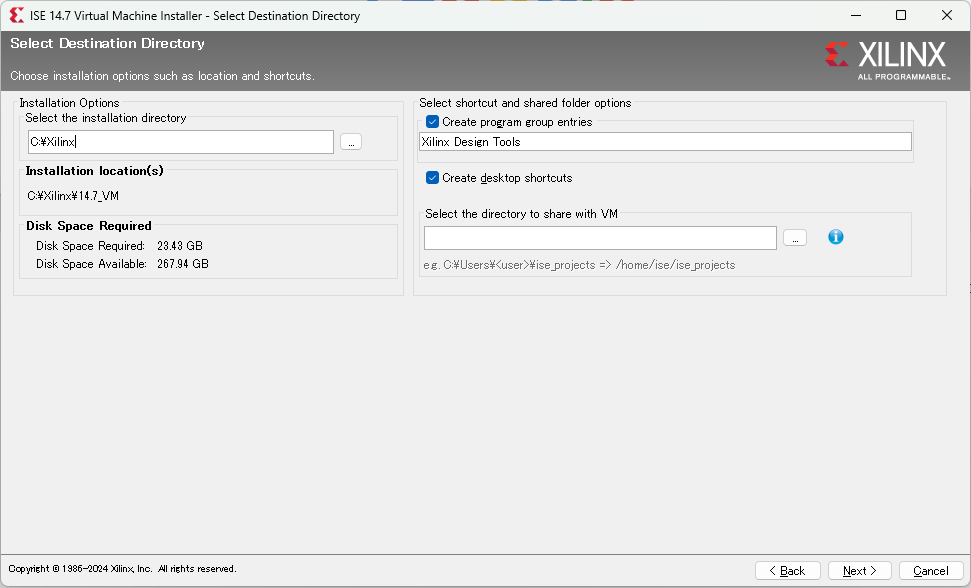Cancel the installation
Image resolution: width=971 pixels, height=588 pixels.
click(931, 571)
